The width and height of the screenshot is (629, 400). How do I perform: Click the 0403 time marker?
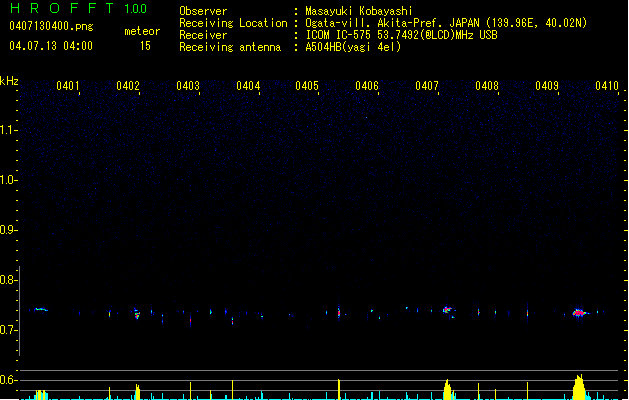188,86
